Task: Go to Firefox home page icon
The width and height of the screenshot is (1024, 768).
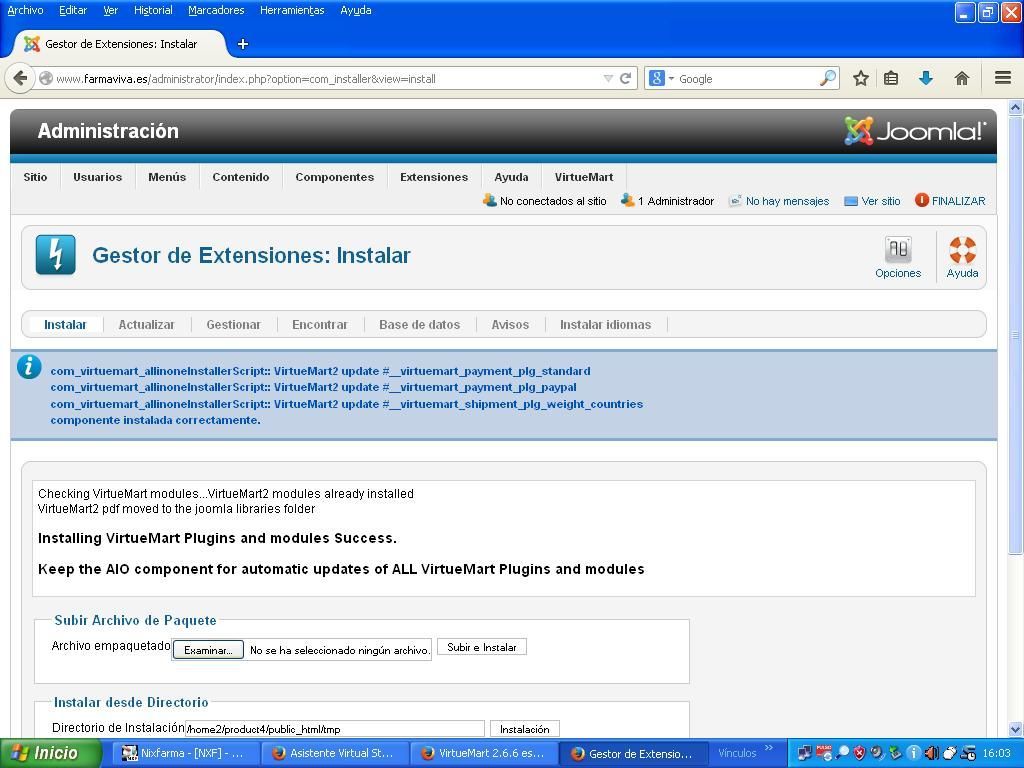Action: click(961, 78)
